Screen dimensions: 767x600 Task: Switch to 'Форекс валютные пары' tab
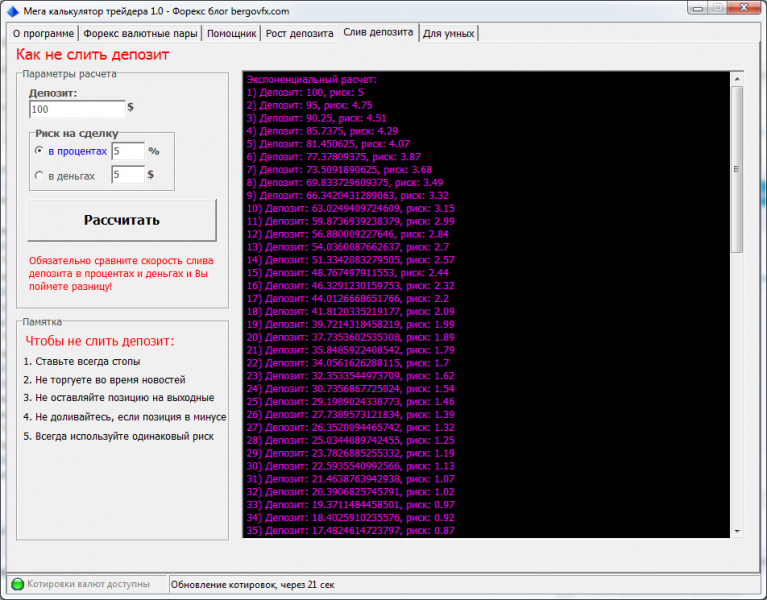click(140, 33)
